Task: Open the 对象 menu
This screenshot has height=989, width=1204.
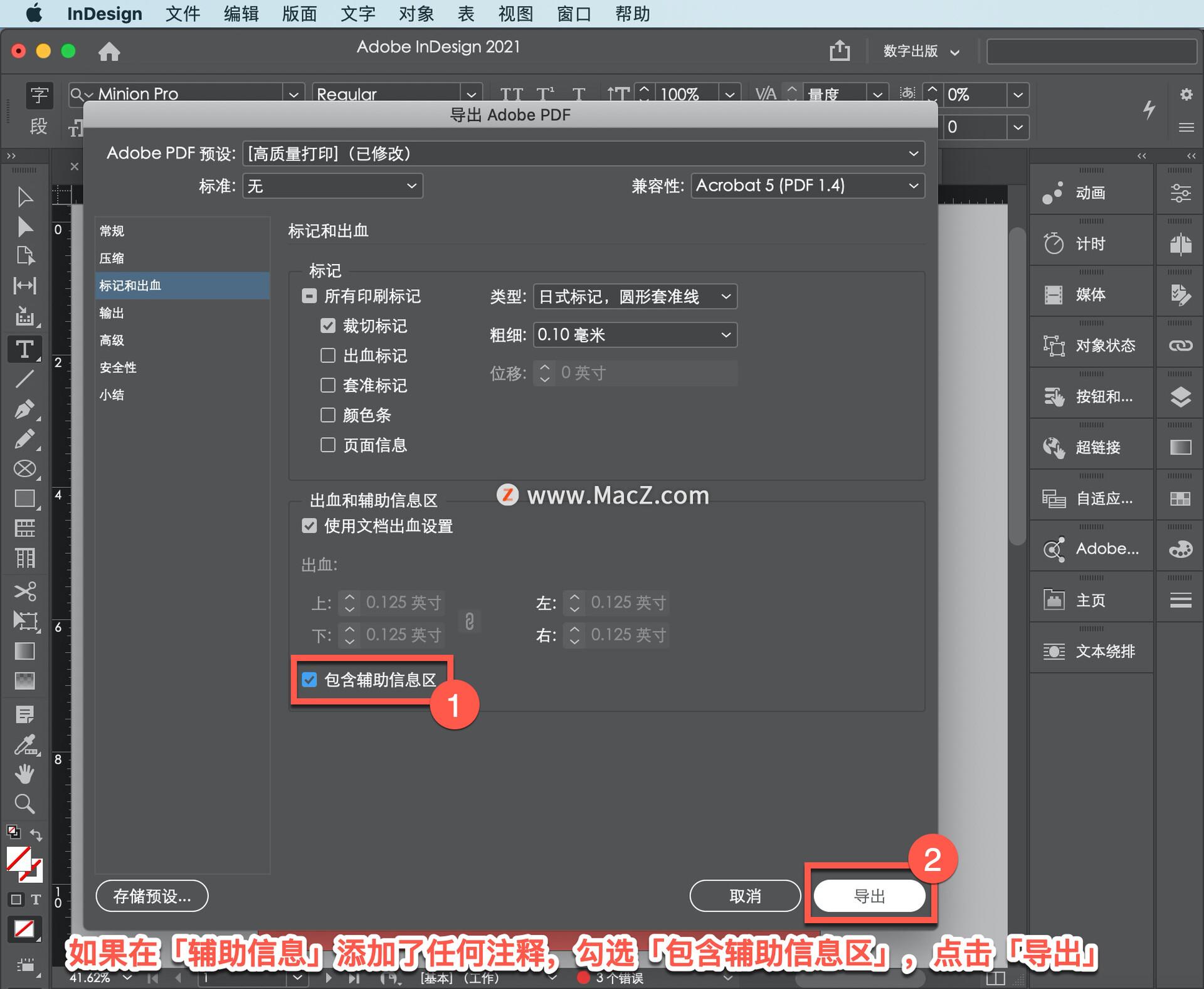Action: 416,14
